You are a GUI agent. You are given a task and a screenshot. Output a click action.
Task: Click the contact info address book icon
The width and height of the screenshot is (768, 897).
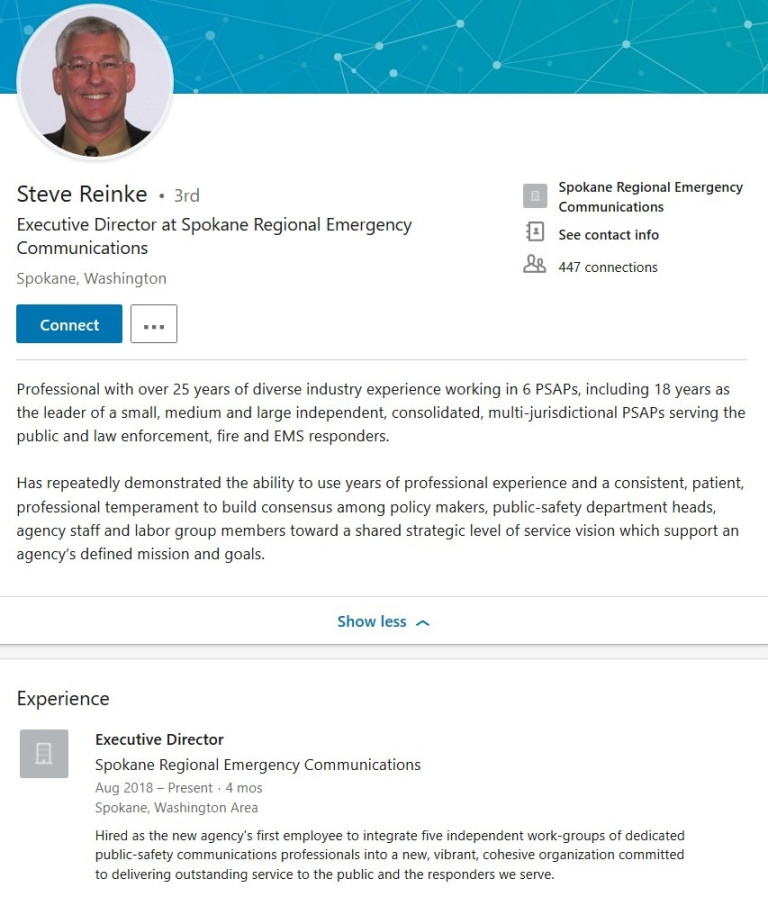pos(535,233)
